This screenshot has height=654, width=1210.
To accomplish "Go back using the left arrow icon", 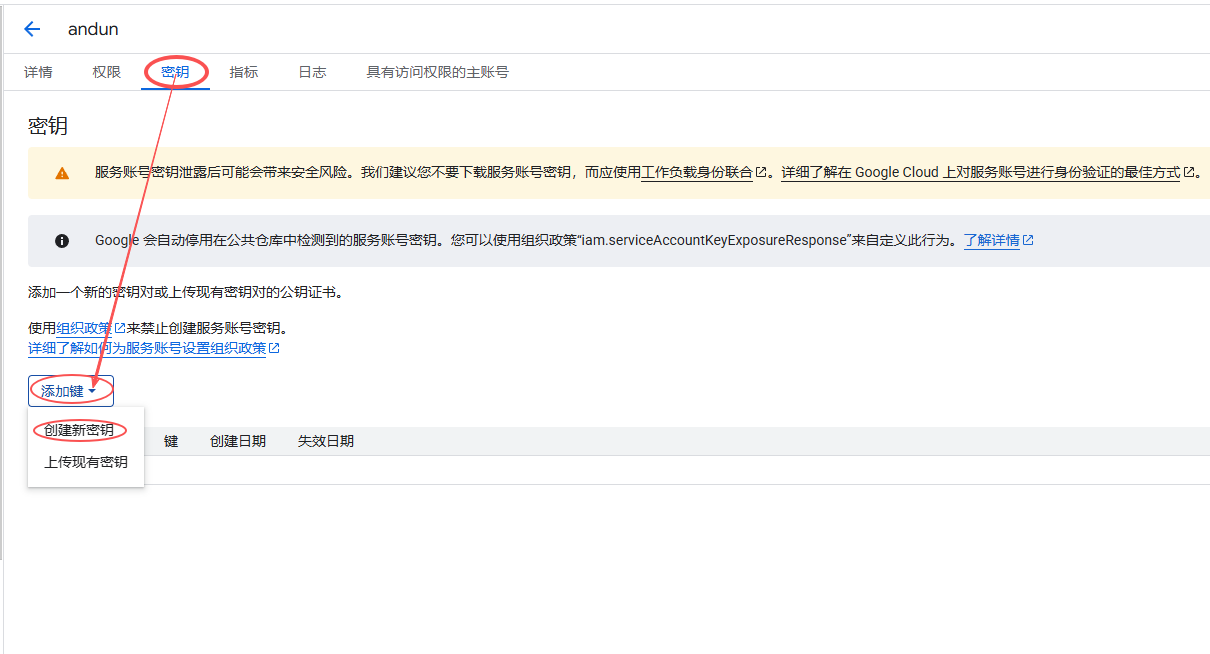I will coord(32,29).
